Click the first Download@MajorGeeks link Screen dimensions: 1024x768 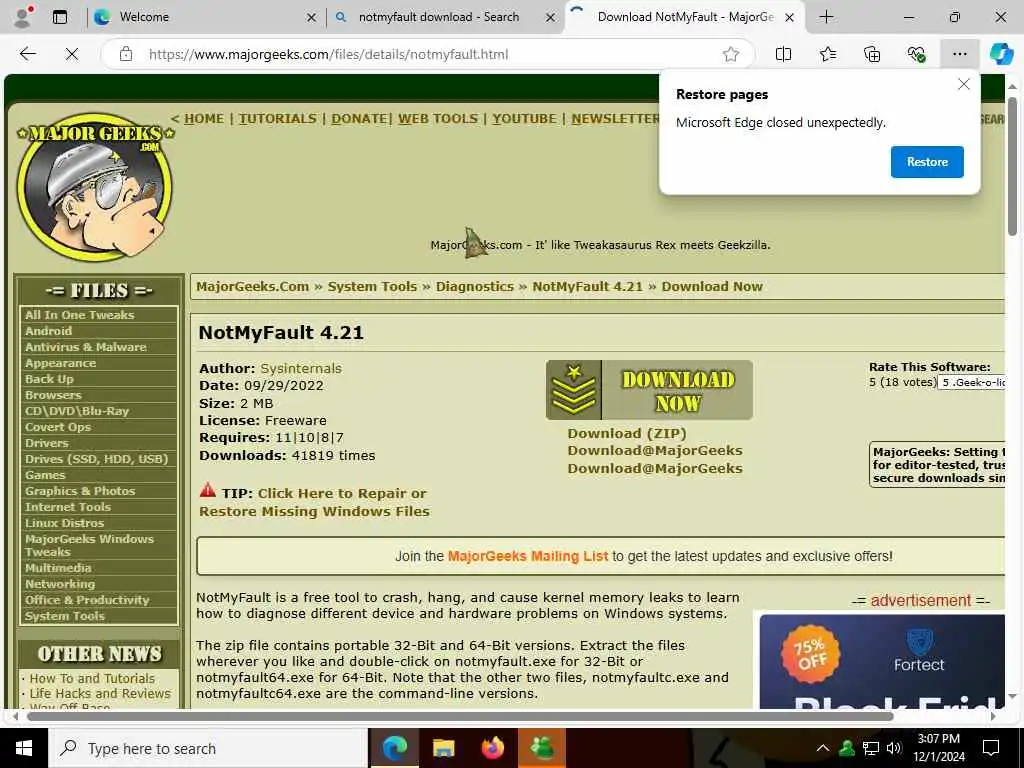coord(655,451)
